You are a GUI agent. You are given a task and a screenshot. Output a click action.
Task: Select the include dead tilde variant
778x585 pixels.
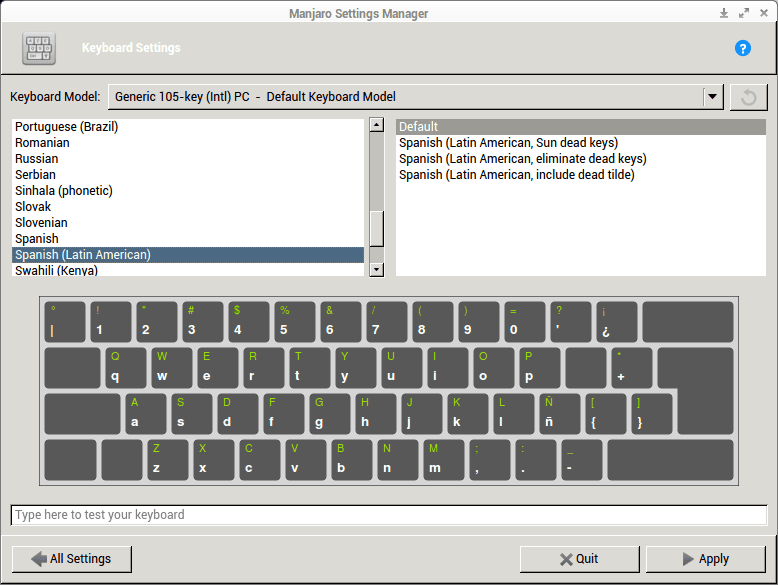point(581,175)
